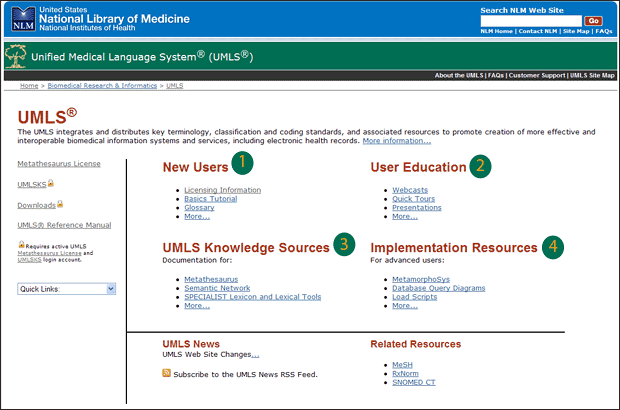Screen dimensions: 620x410
Task: Open About the UMLS menu item
Action: coord(459,76)
